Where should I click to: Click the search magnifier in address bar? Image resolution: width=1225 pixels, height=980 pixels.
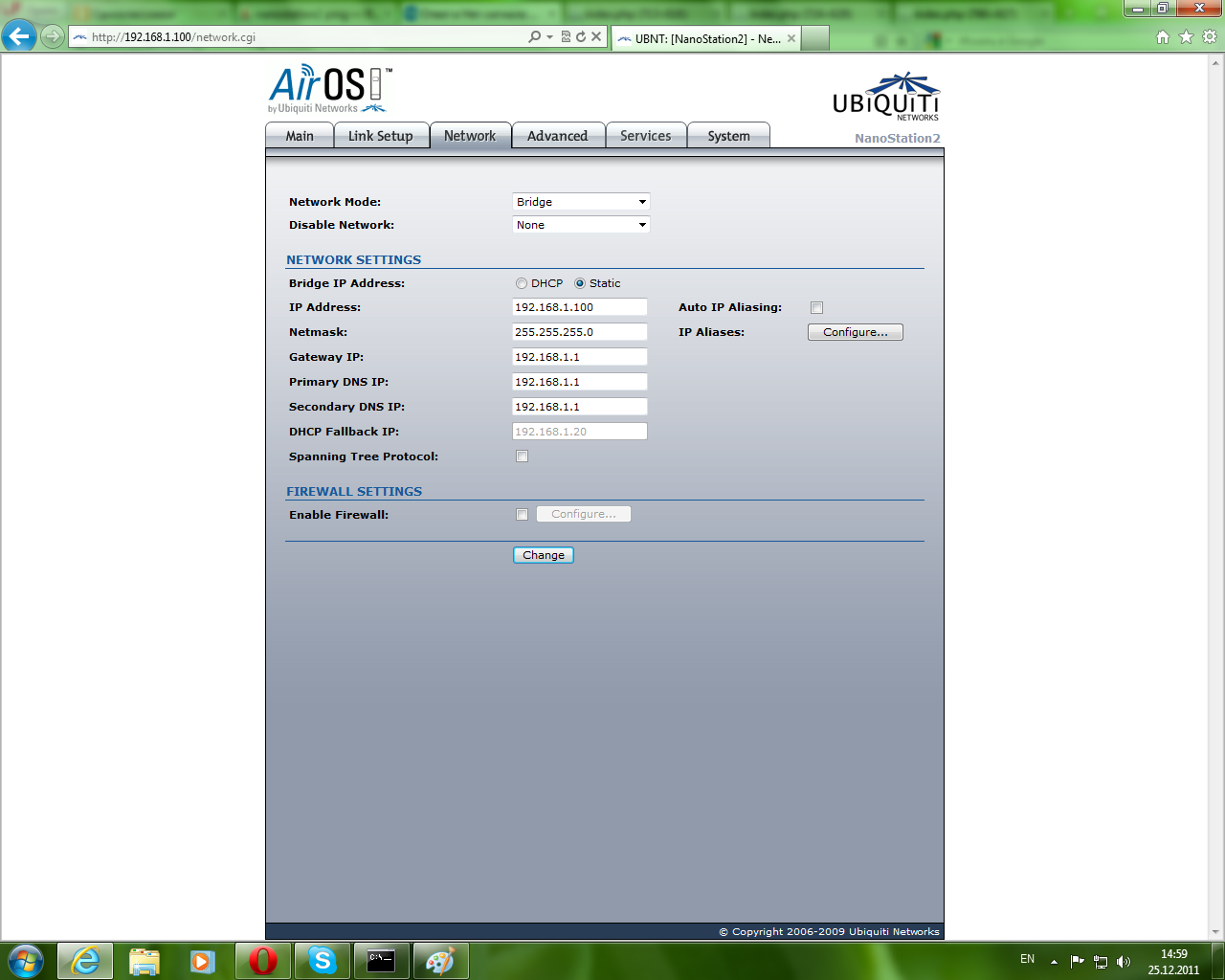point(535,36)
